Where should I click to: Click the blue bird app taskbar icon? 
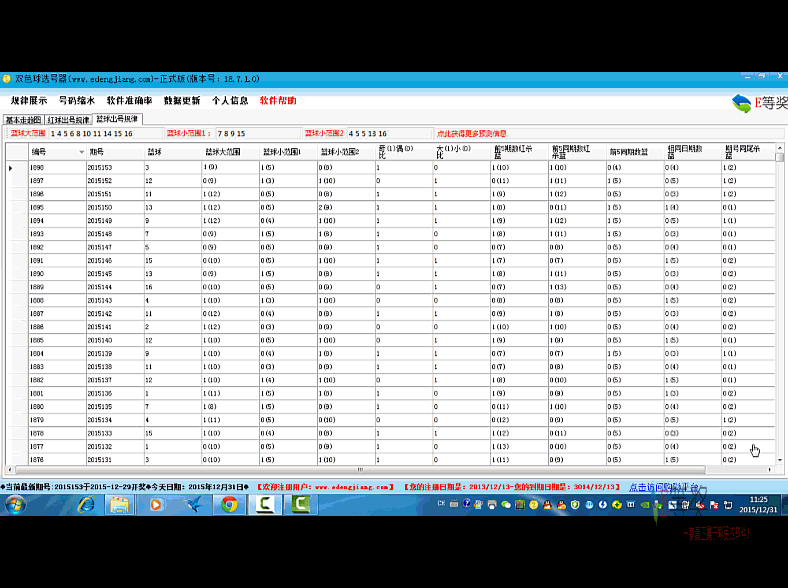[x=192, y=504]
